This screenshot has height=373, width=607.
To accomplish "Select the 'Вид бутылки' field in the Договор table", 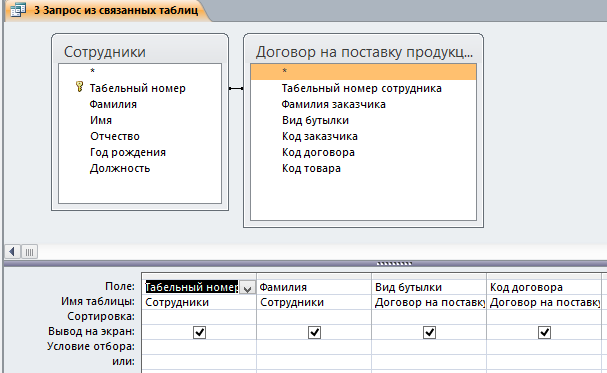I will pos(316,120).
